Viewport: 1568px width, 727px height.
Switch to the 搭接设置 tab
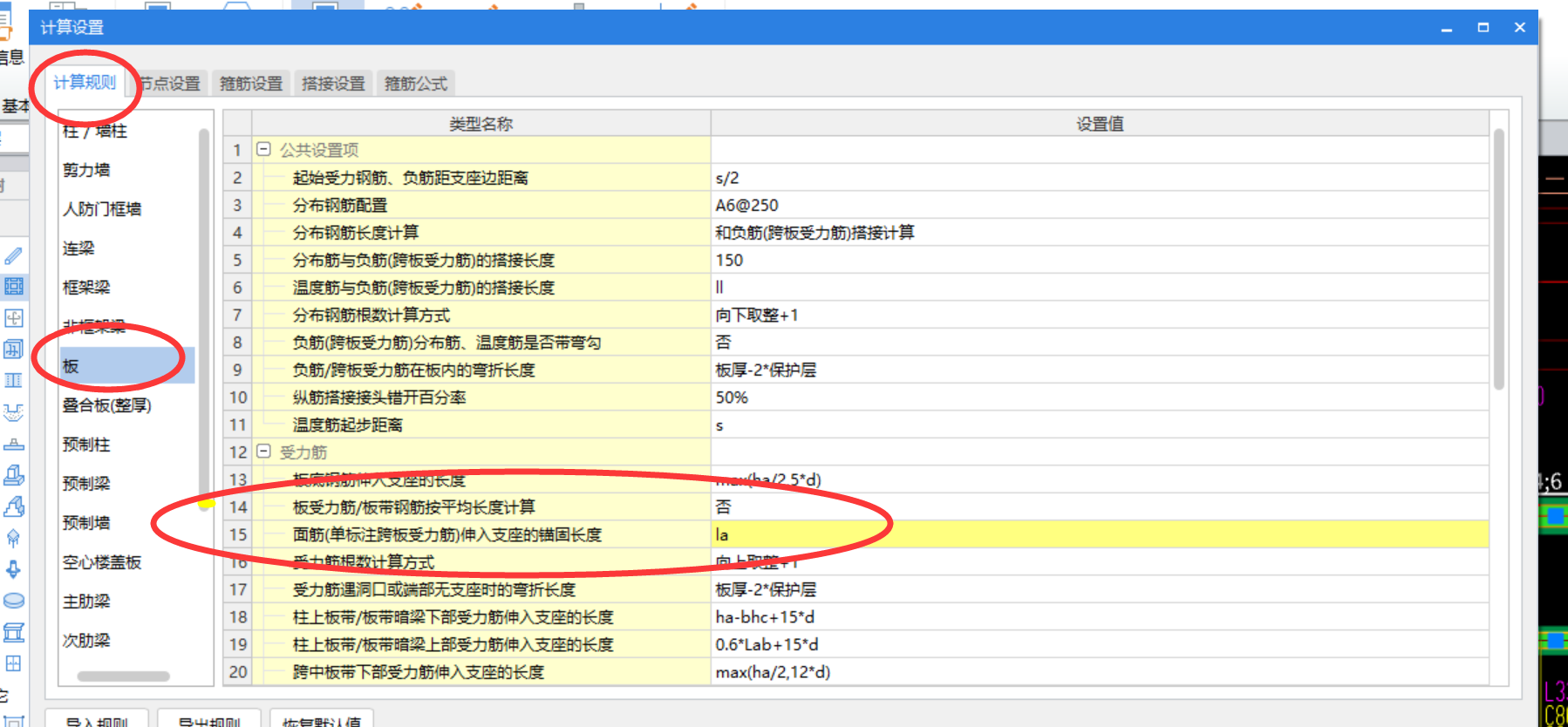point(333,84)
